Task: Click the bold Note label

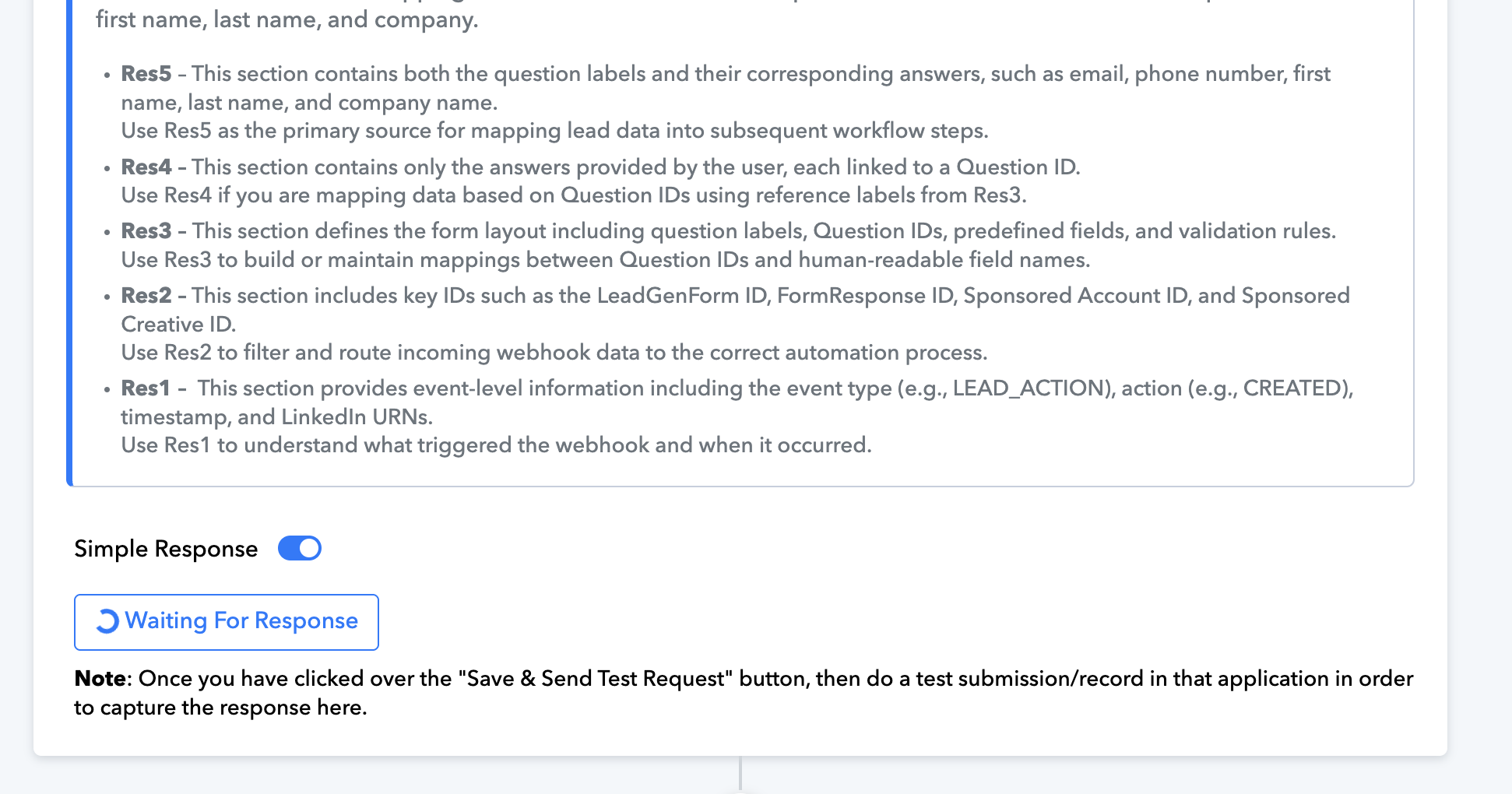Action: coord(100,679)
